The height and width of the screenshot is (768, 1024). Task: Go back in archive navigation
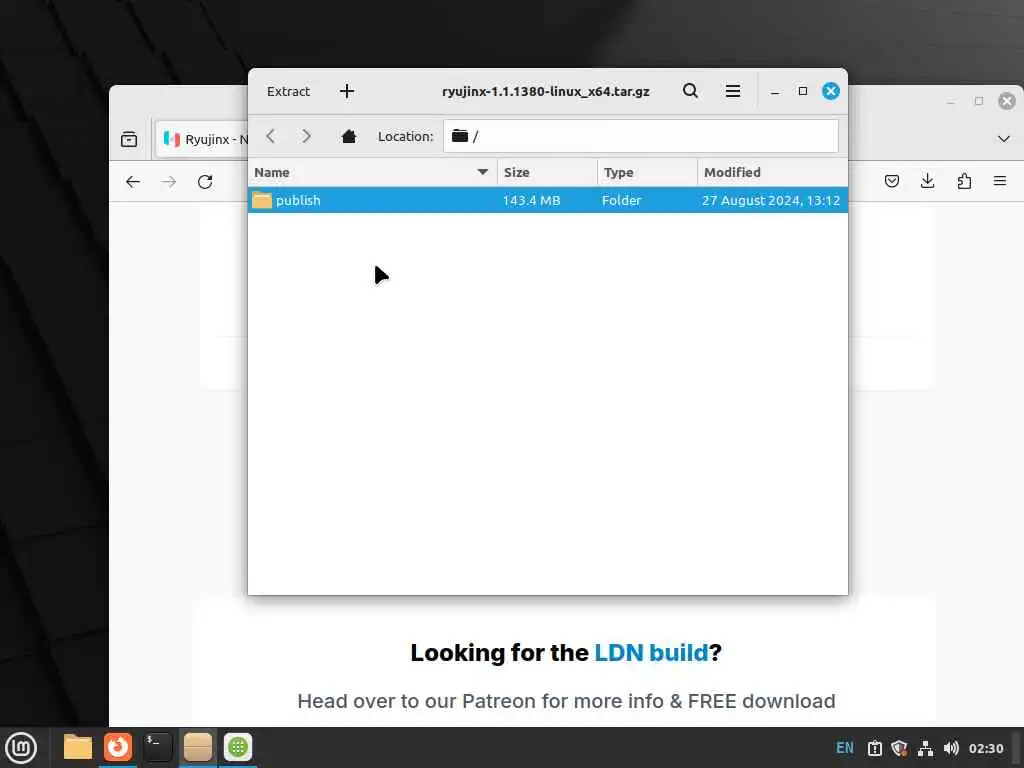click(x=270, y=136)
